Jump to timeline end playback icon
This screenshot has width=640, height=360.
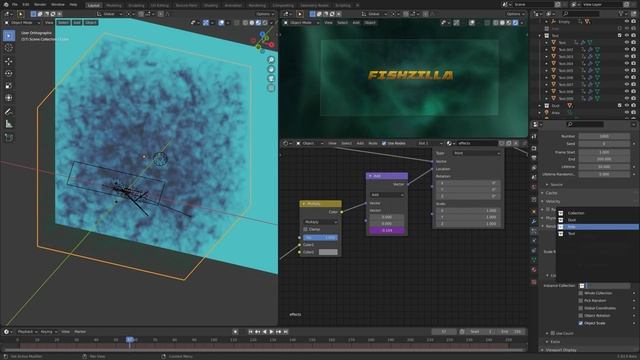click(286, 332)
